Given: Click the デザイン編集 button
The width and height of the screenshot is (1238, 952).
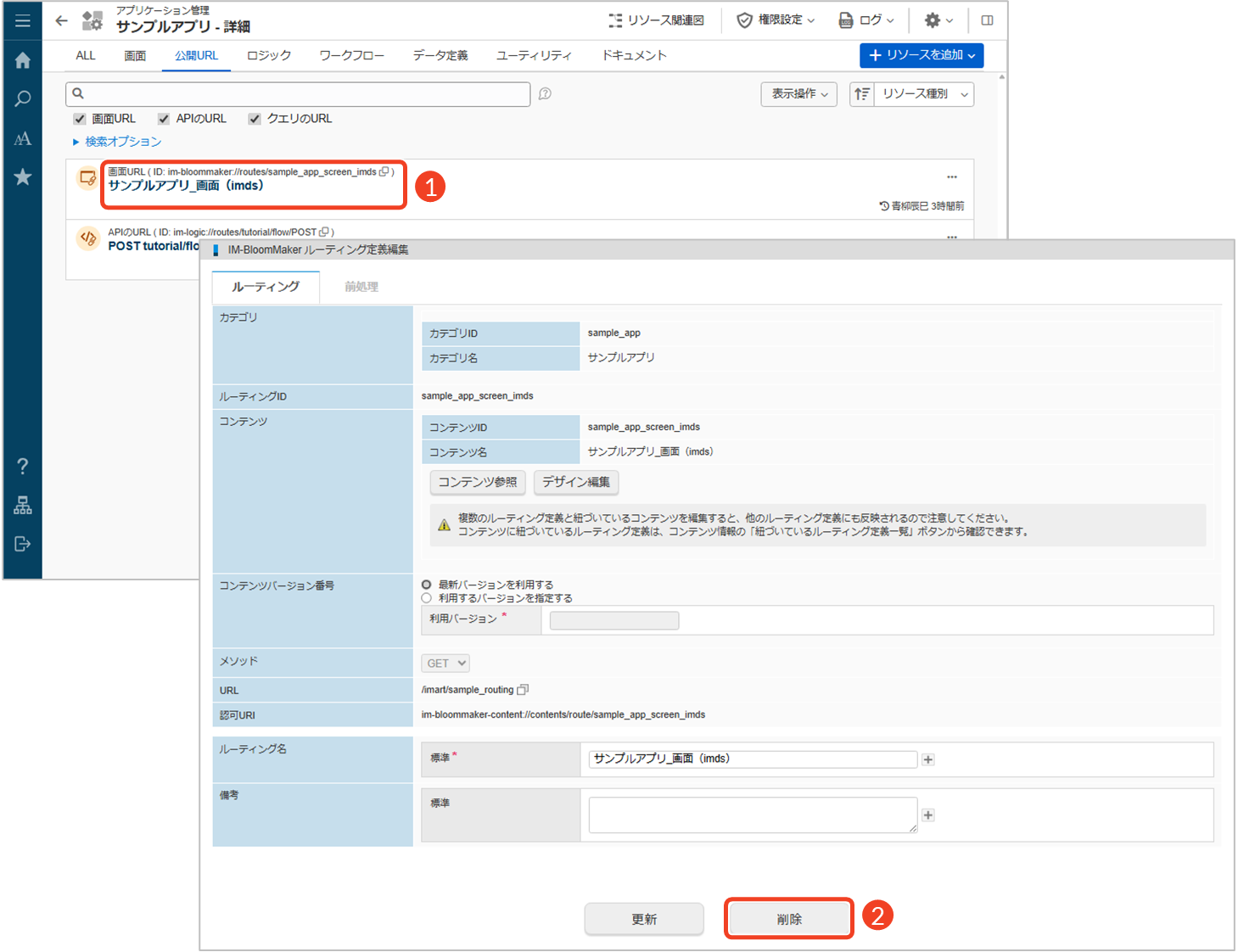Looking at the screenshot, I should click(x=575, y=482).
